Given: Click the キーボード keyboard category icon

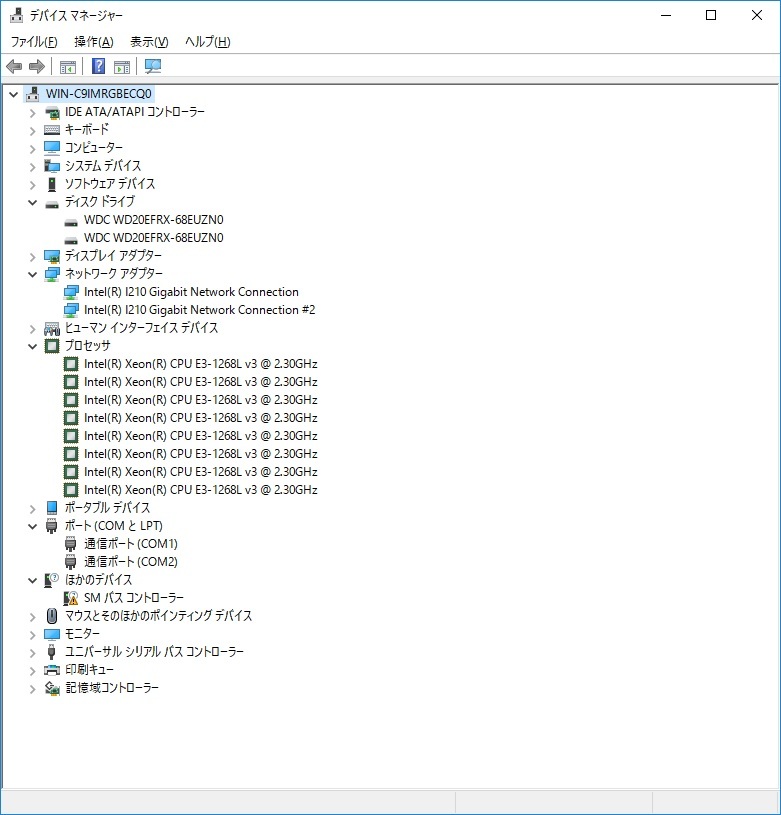Looking at the screenshot, I should (x=52, y=130).
